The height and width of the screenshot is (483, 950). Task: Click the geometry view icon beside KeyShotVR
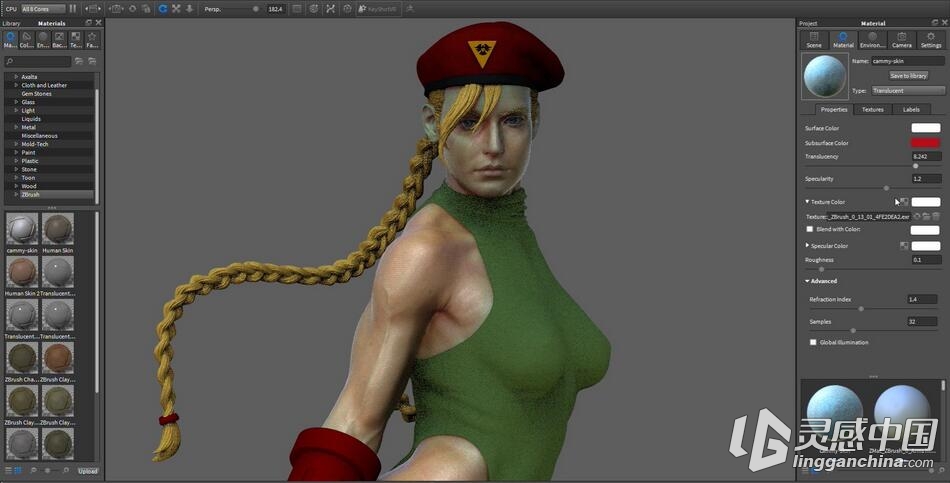(x=410, y=9)
